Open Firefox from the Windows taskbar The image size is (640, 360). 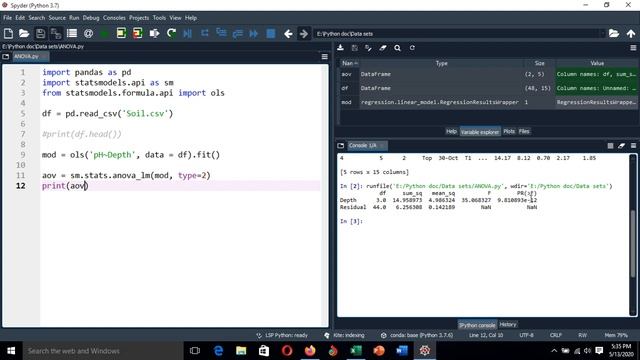(310, 351)
